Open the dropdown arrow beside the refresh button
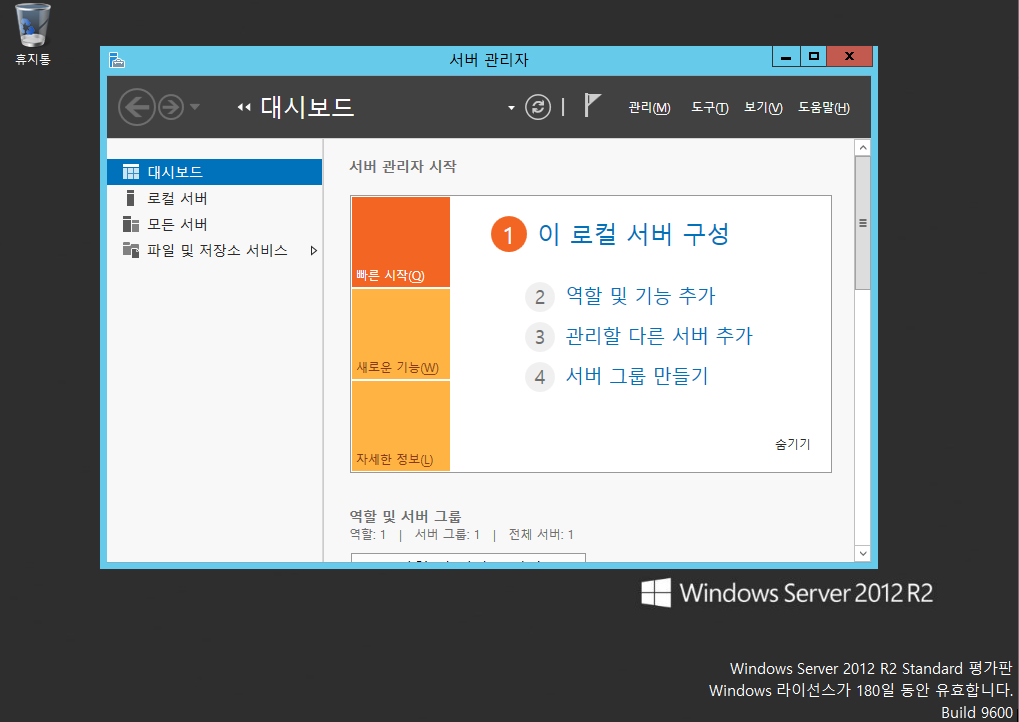 [511, 108]
